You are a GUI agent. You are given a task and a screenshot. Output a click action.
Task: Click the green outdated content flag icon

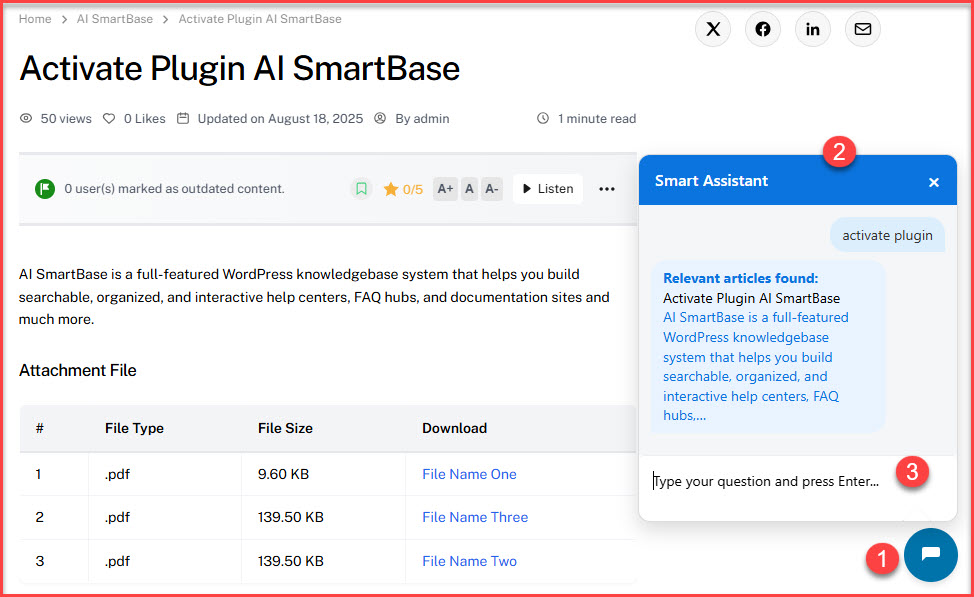(x=45, y=188)
